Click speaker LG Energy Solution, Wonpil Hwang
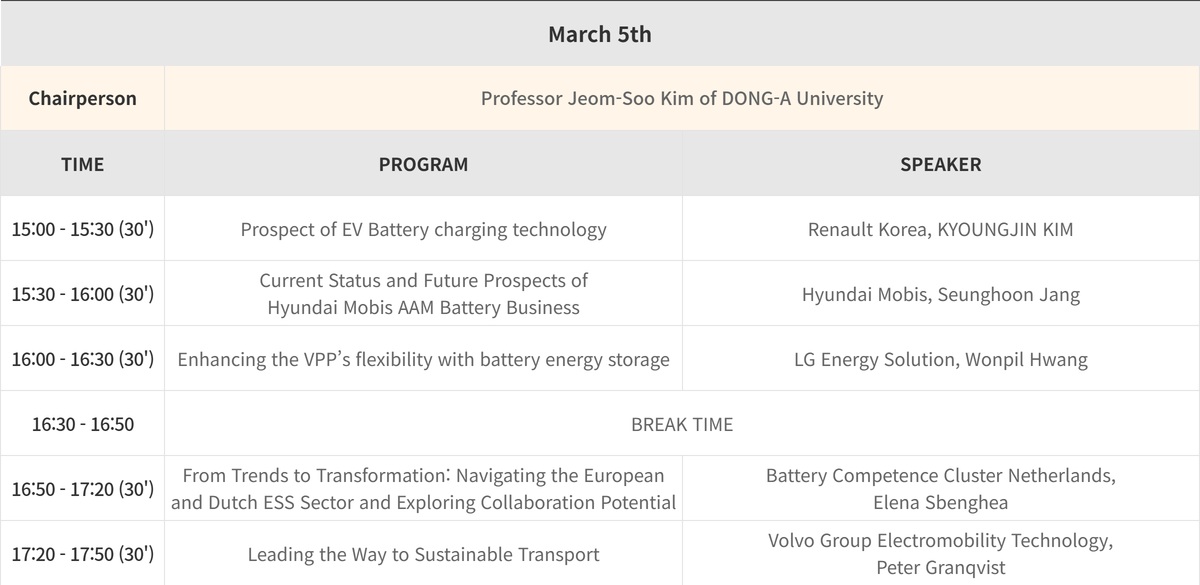 pyautogui.click(x=940, y=359)
